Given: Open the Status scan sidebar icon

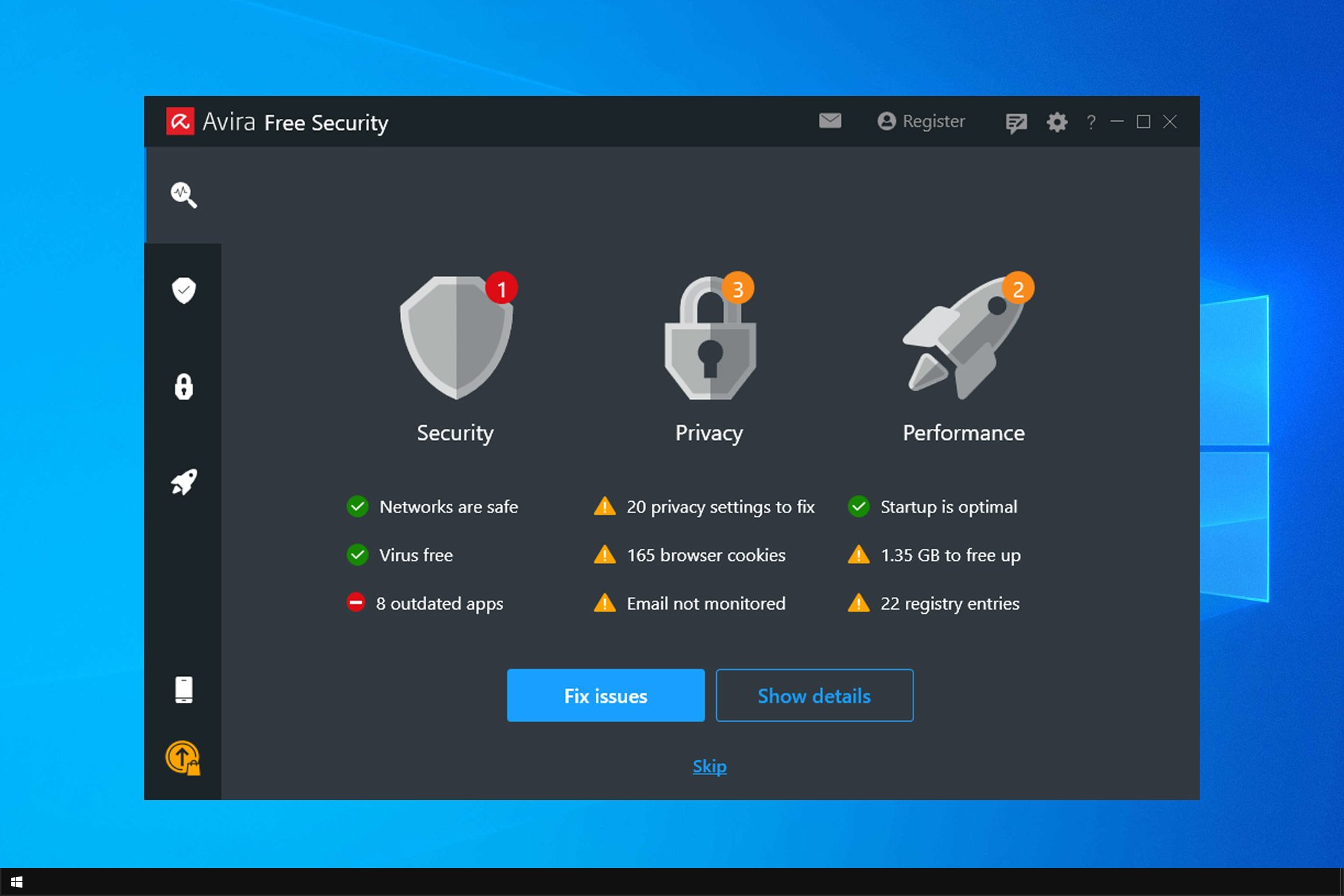Looking at the screenshot, I should (x=183, y=195).
